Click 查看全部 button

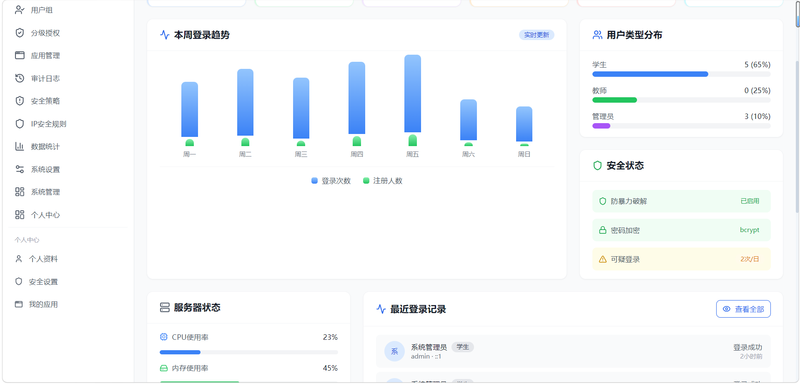[x=743, y=309]
